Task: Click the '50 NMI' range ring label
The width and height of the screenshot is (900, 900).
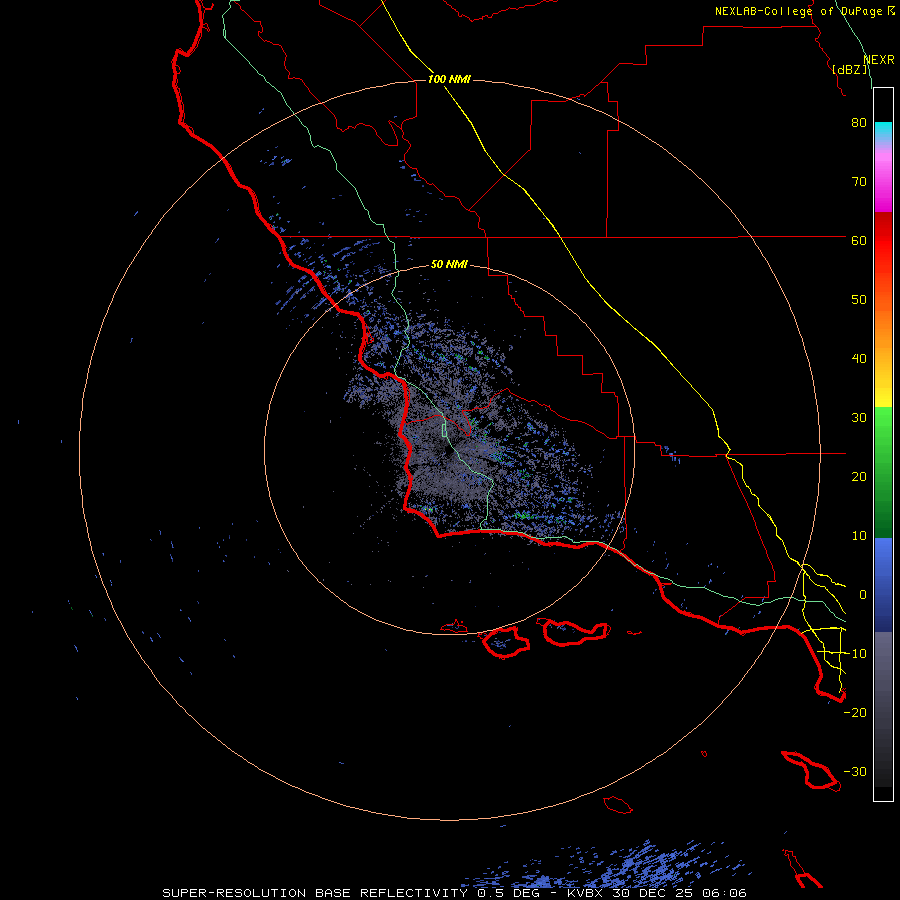Action: 449,265
